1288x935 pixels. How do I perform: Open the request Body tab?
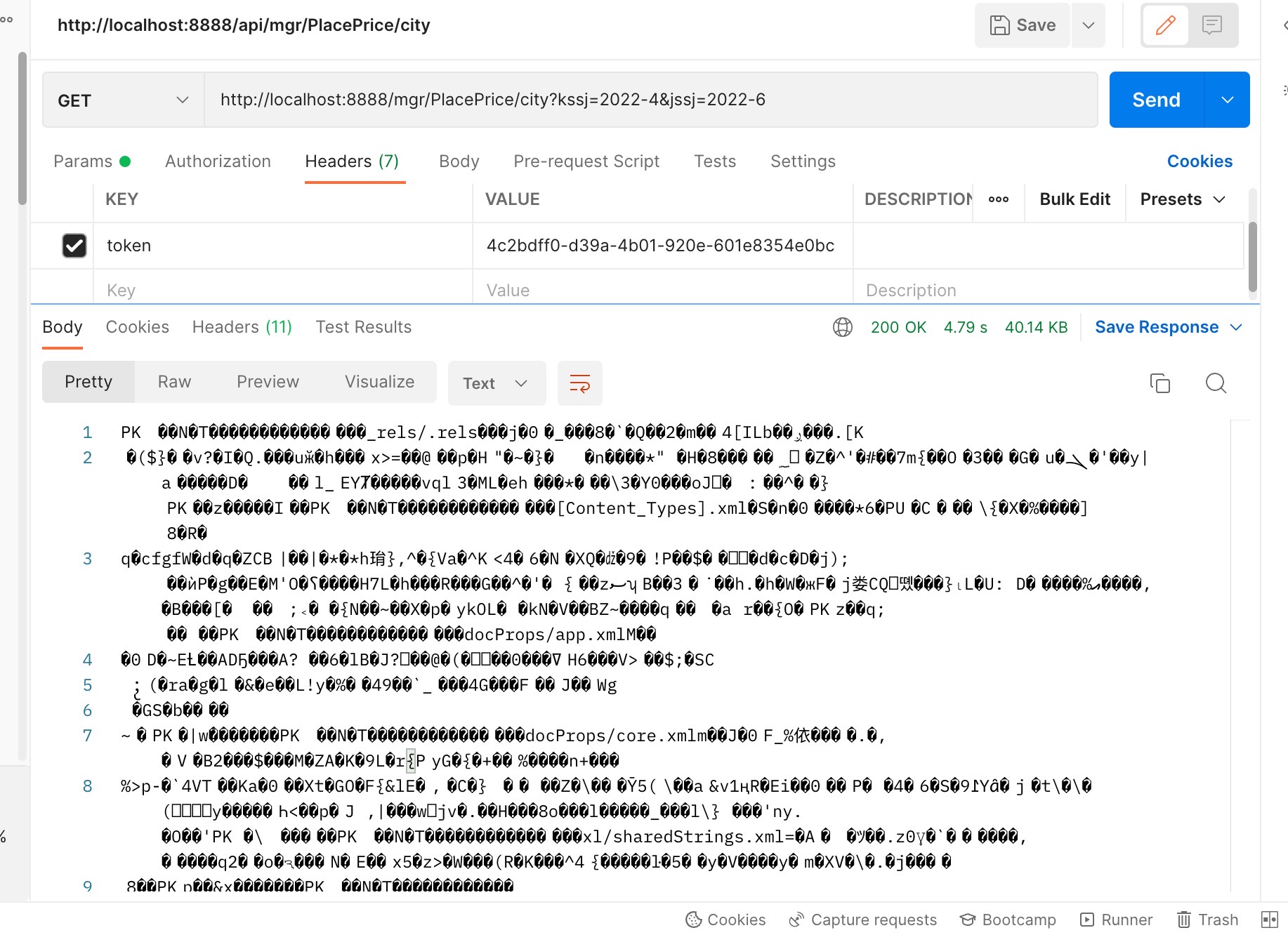point(459,161)
